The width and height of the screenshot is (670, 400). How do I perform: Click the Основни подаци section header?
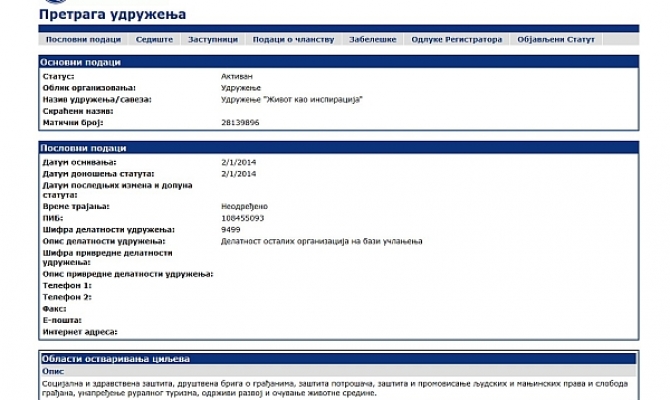pos(81,63)
